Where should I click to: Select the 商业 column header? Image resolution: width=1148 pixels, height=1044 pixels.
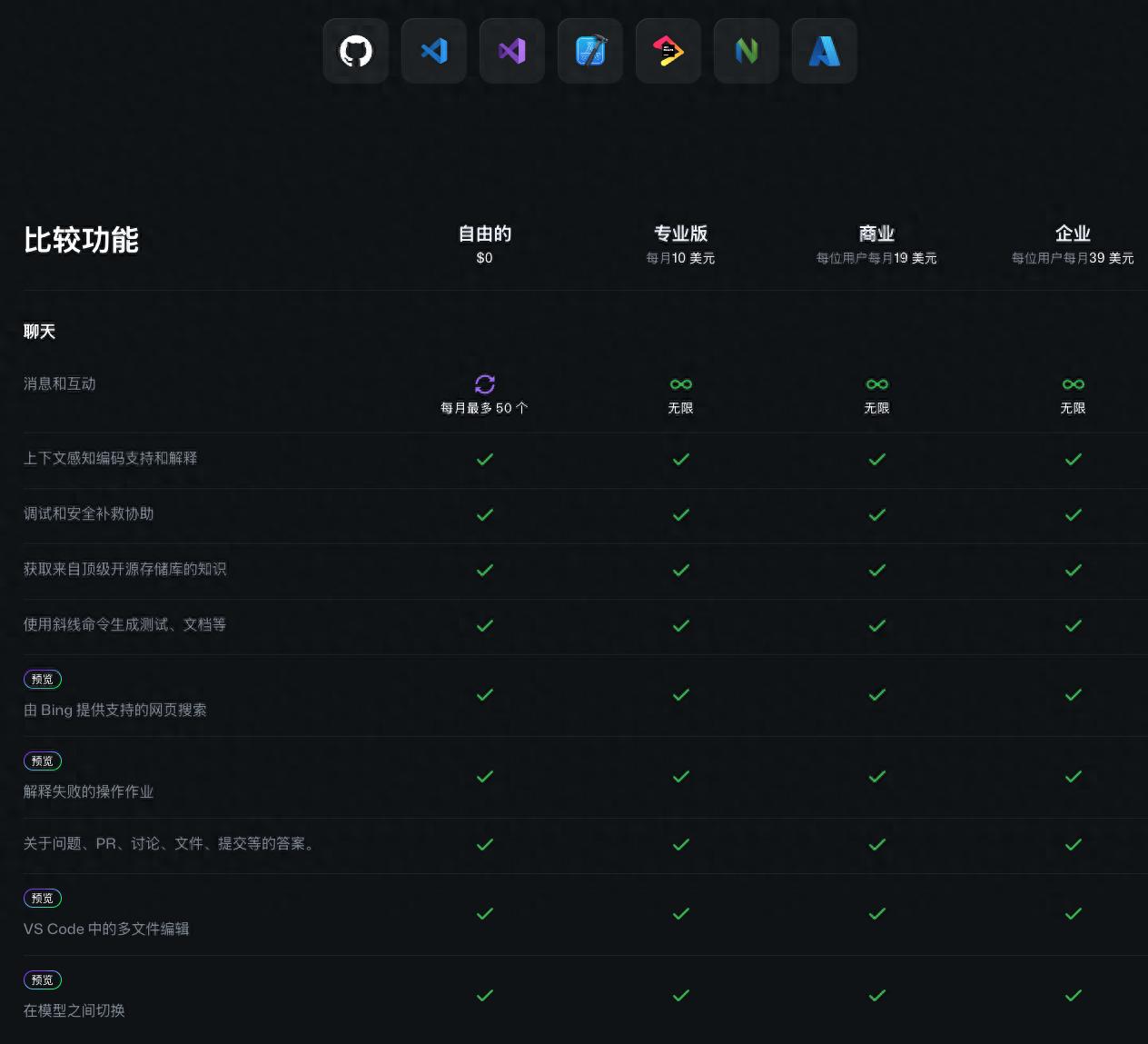(x=876, y=234)
